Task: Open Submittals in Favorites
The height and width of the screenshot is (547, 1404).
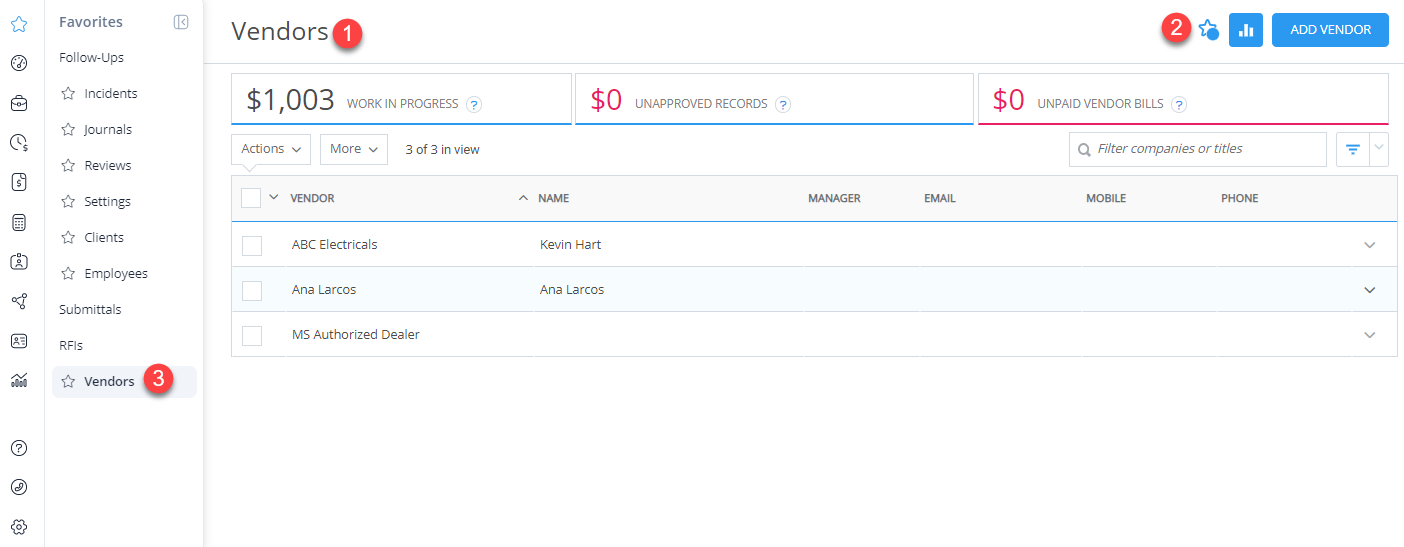Action: (x=90, y=310)
